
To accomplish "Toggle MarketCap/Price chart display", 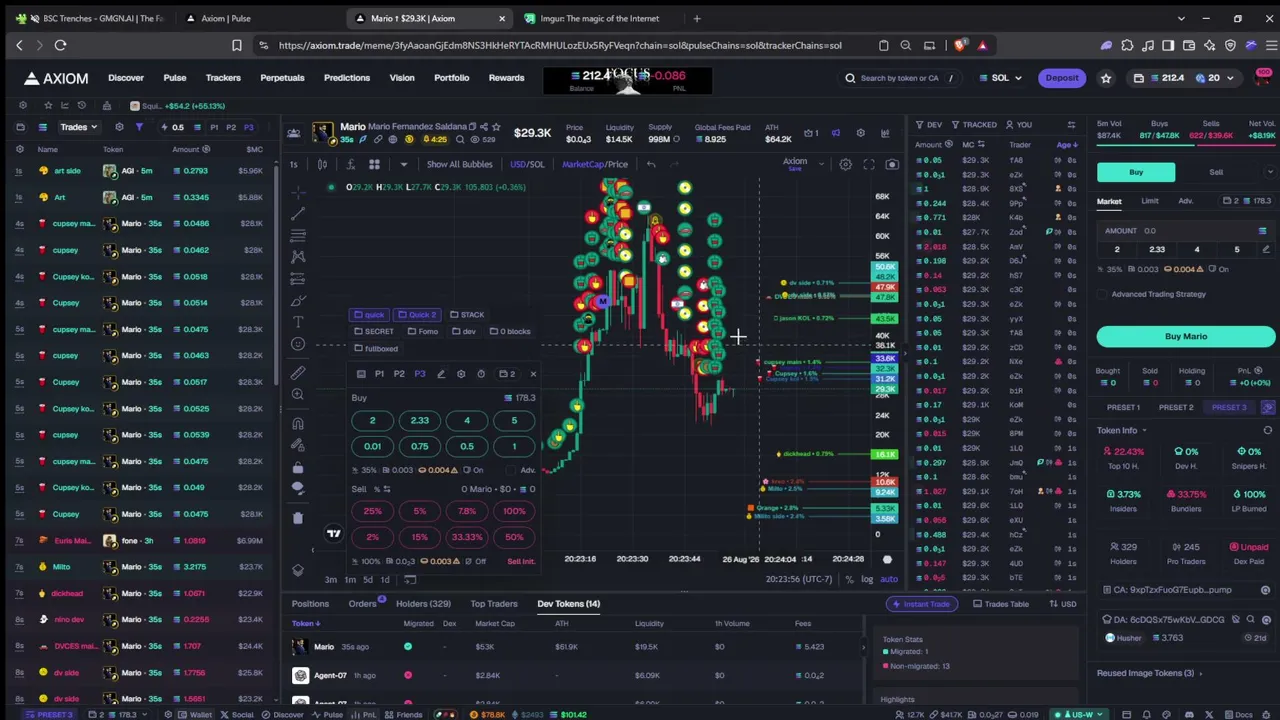I will (x=595, y=164).
